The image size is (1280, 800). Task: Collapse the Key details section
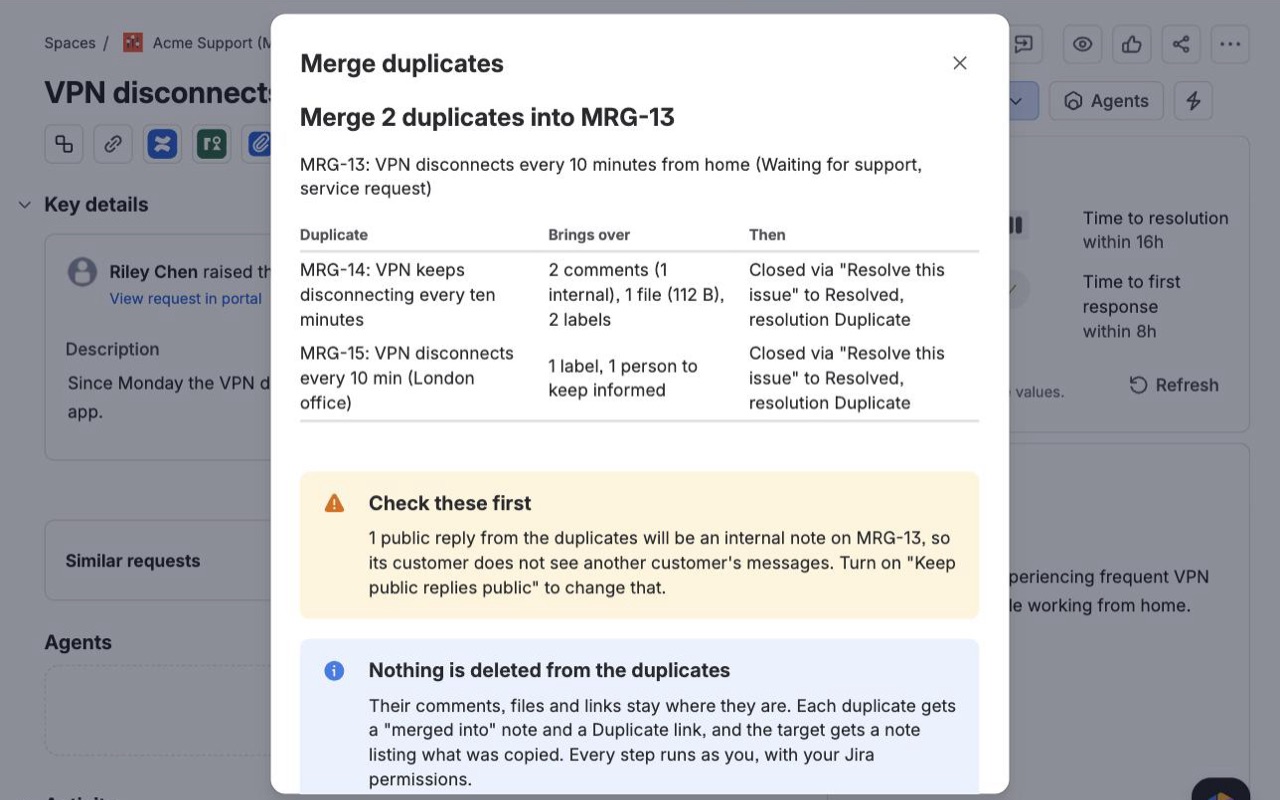pyautogui.click(x=24, y=204)
